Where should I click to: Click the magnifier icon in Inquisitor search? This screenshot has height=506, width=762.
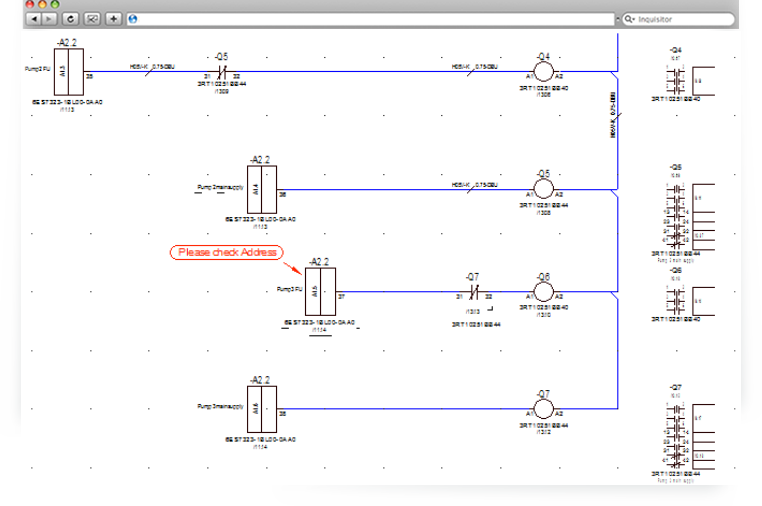(x=630, y=18)
